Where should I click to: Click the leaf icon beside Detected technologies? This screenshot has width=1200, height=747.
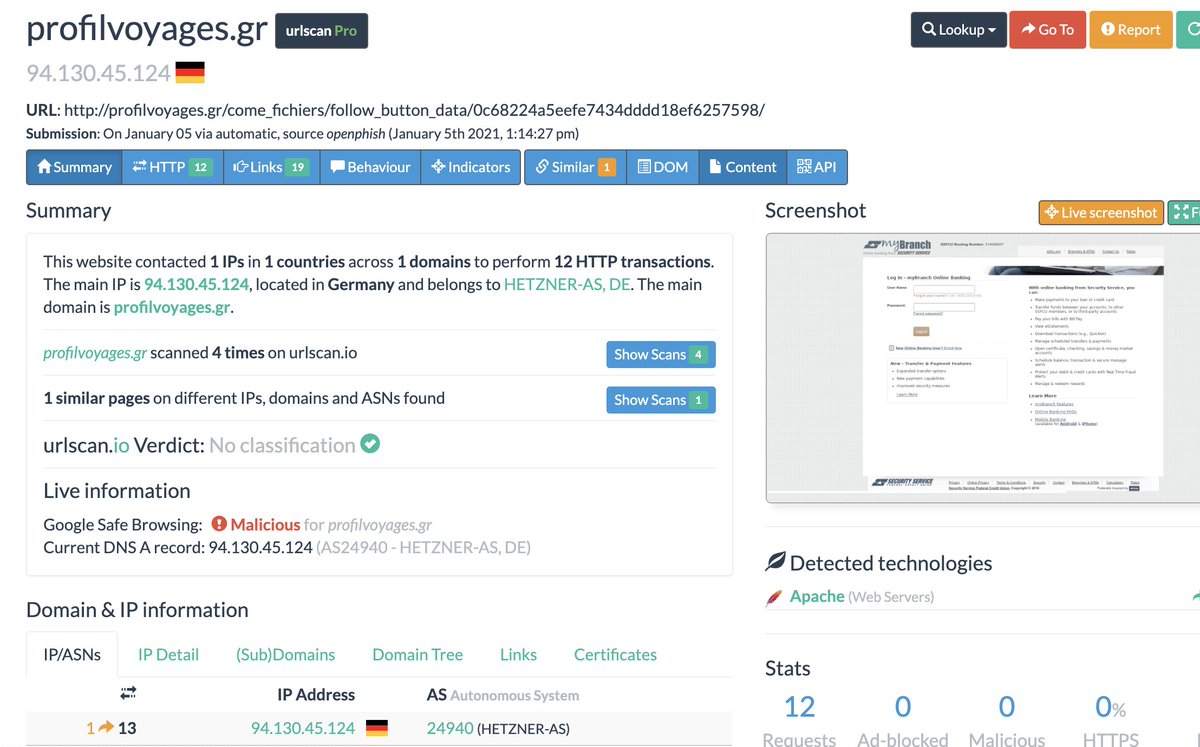pos(775,562)
